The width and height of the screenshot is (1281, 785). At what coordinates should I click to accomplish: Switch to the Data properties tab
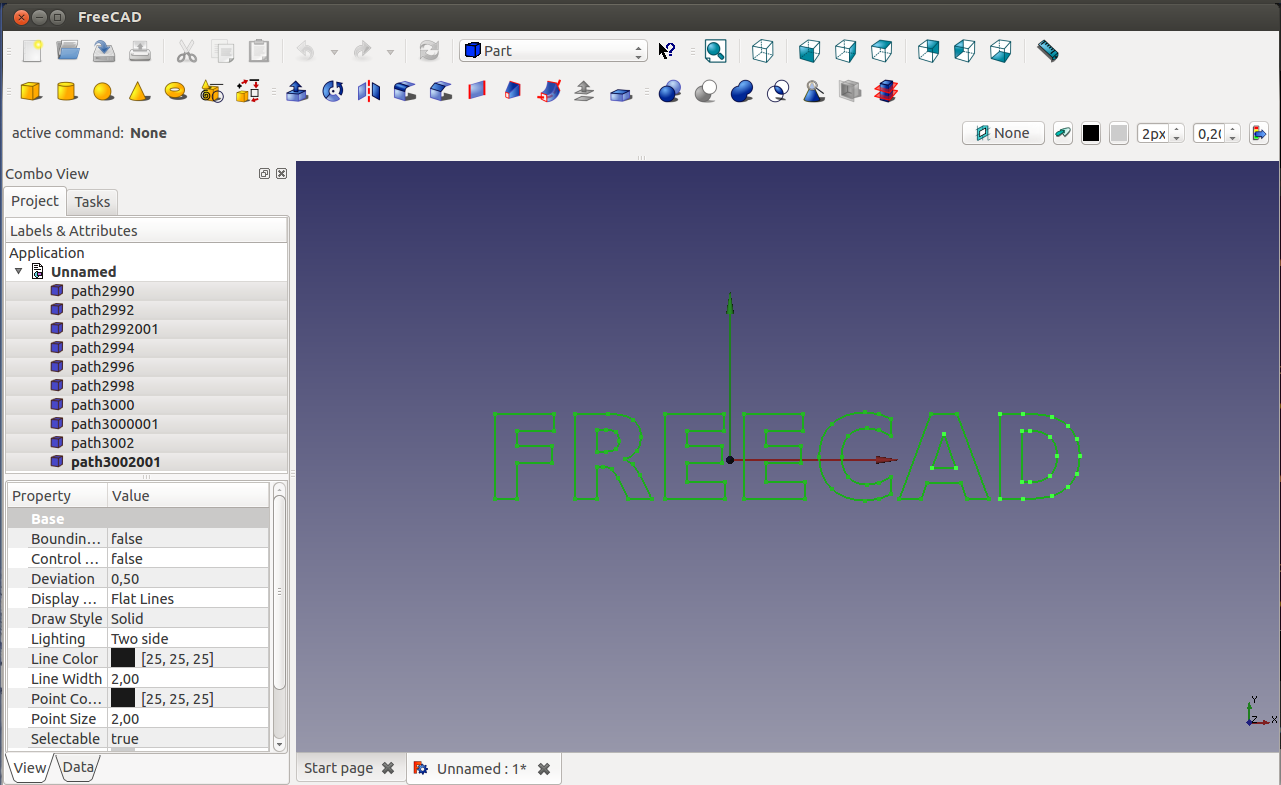[x=78, y=768]
